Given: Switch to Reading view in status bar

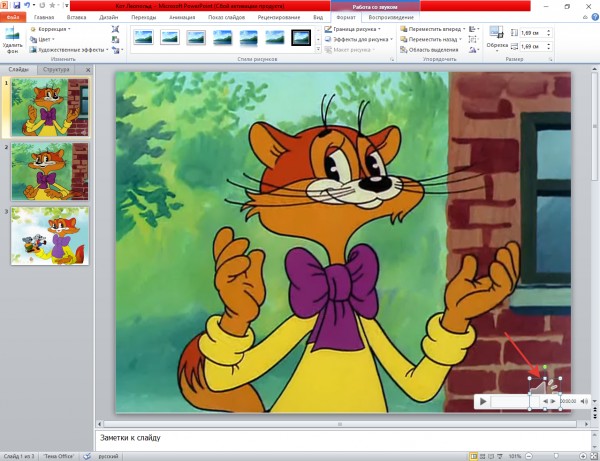Looking at the screenshot, I should tap(491, 456).
